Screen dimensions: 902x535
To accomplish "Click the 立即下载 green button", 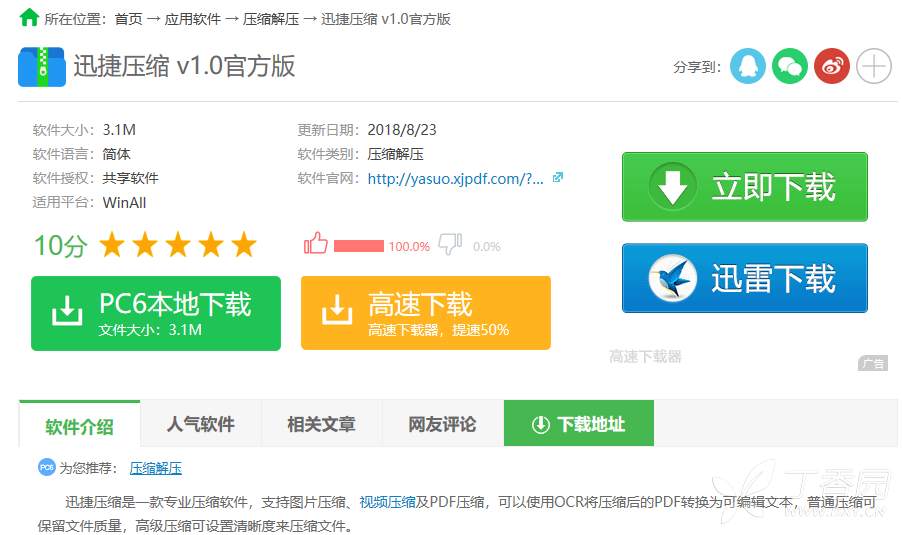I will (744, 186).
